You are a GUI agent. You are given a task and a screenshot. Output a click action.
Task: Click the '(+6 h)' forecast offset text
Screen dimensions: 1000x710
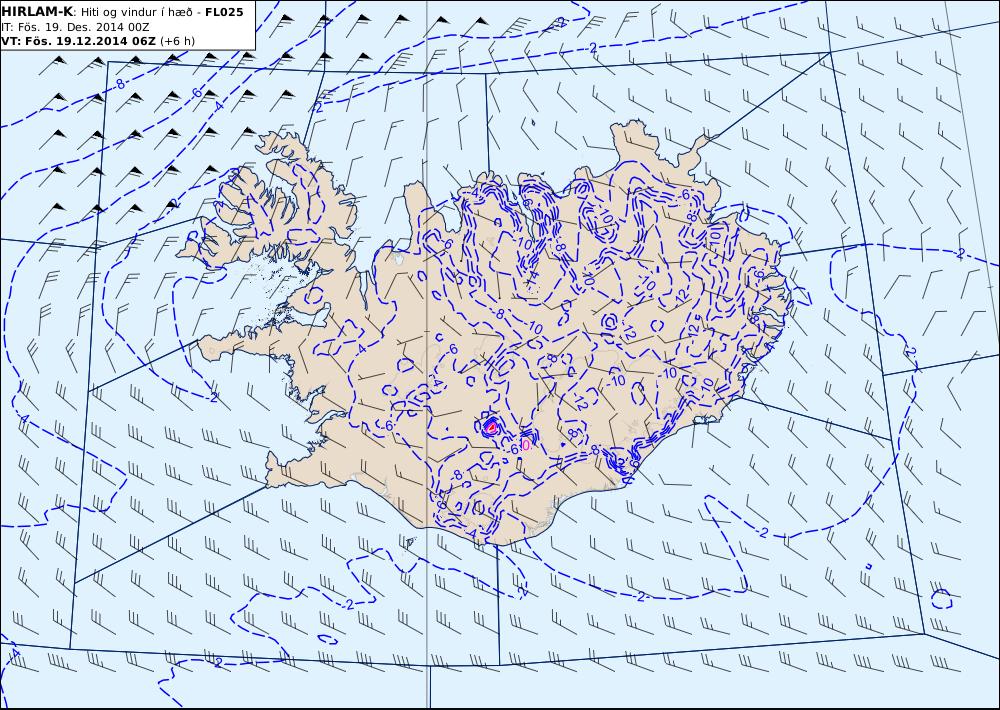tap(177, 41)
